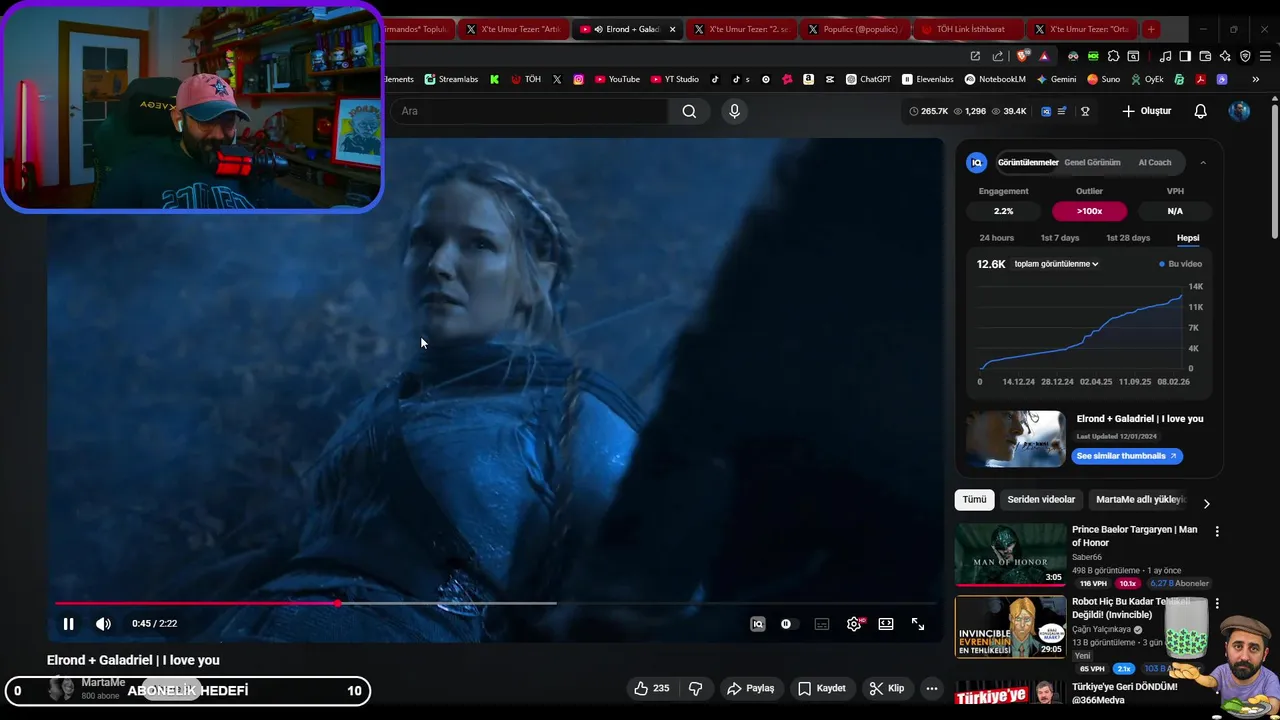
Task: Click the Klip scissors button
Action: (x=887, y=688)
